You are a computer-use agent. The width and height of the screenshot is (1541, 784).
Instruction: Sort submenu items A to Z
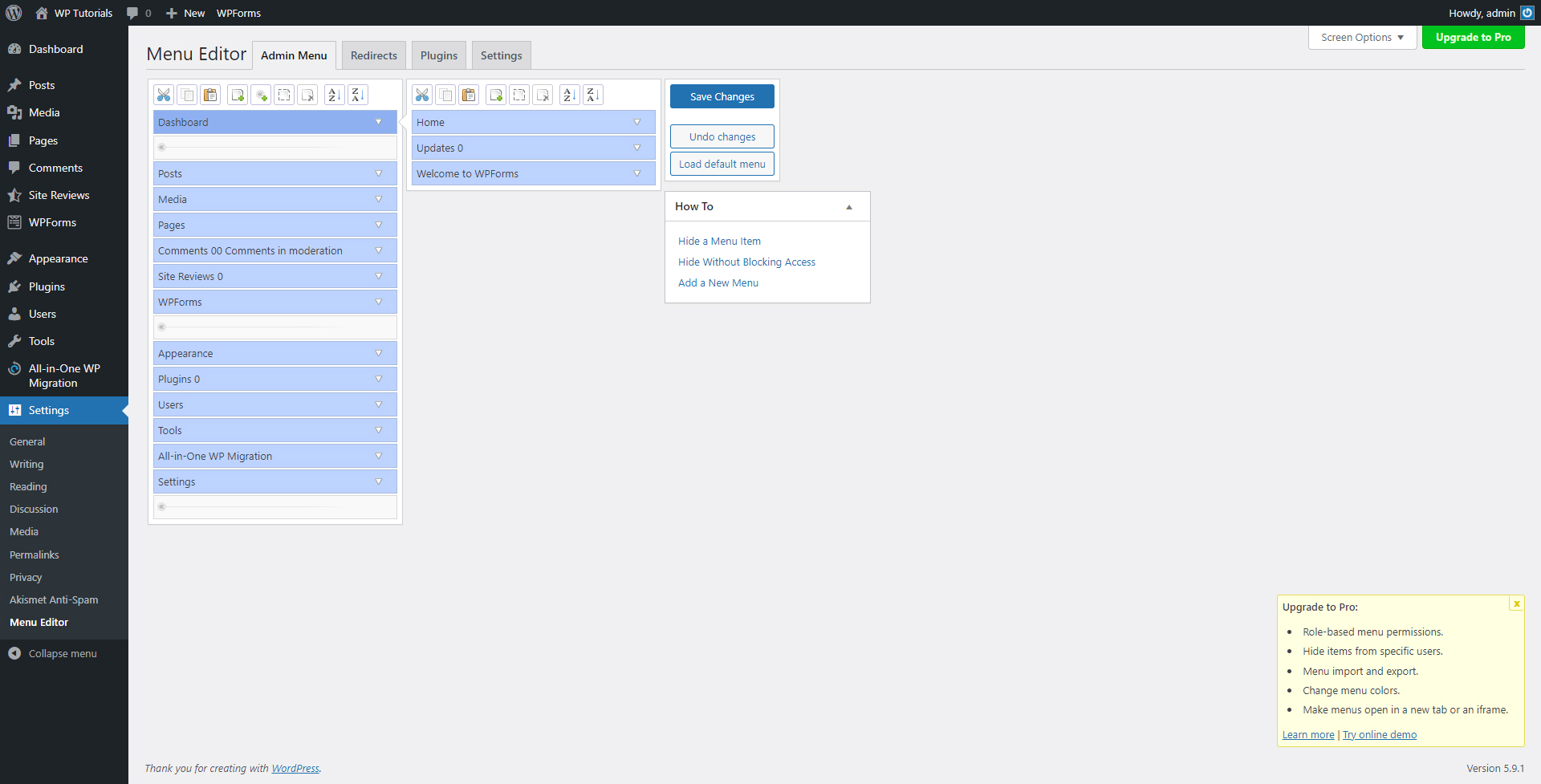(x=570, y=95)
